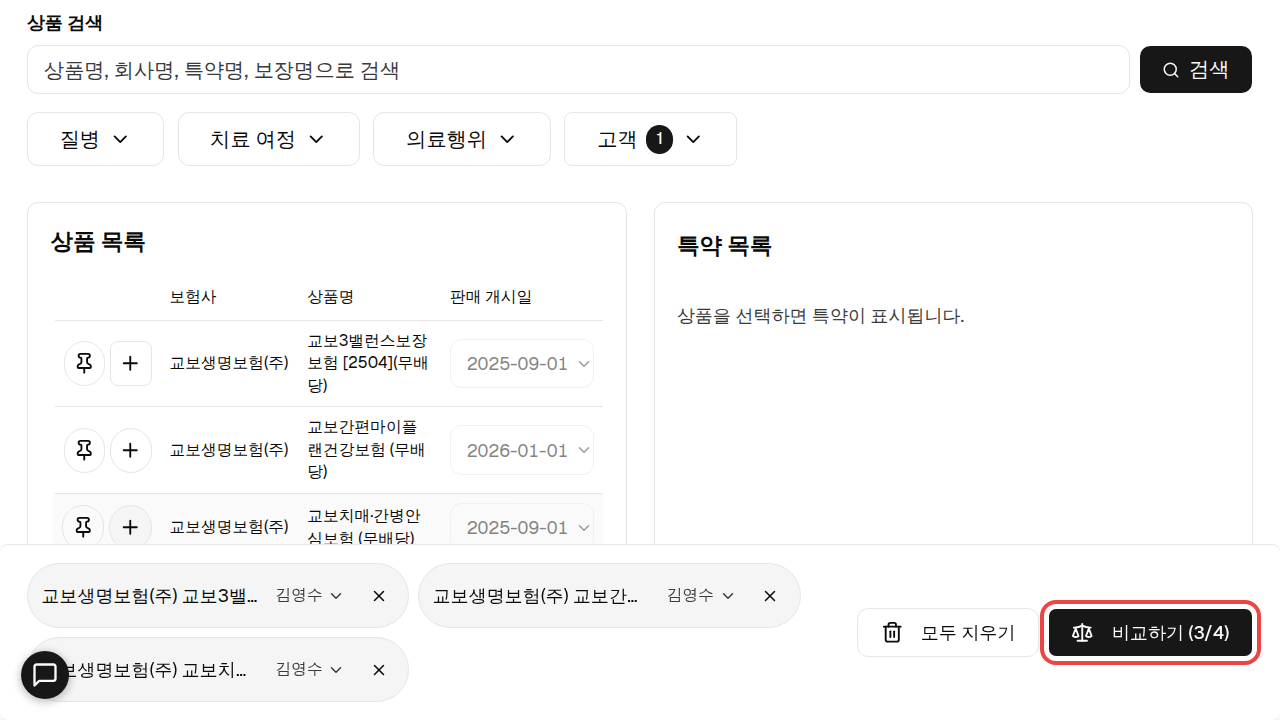Pin the 교보치매·간병안심보험 product row
The image size is (1280, 720).
(x=84, y=526)
